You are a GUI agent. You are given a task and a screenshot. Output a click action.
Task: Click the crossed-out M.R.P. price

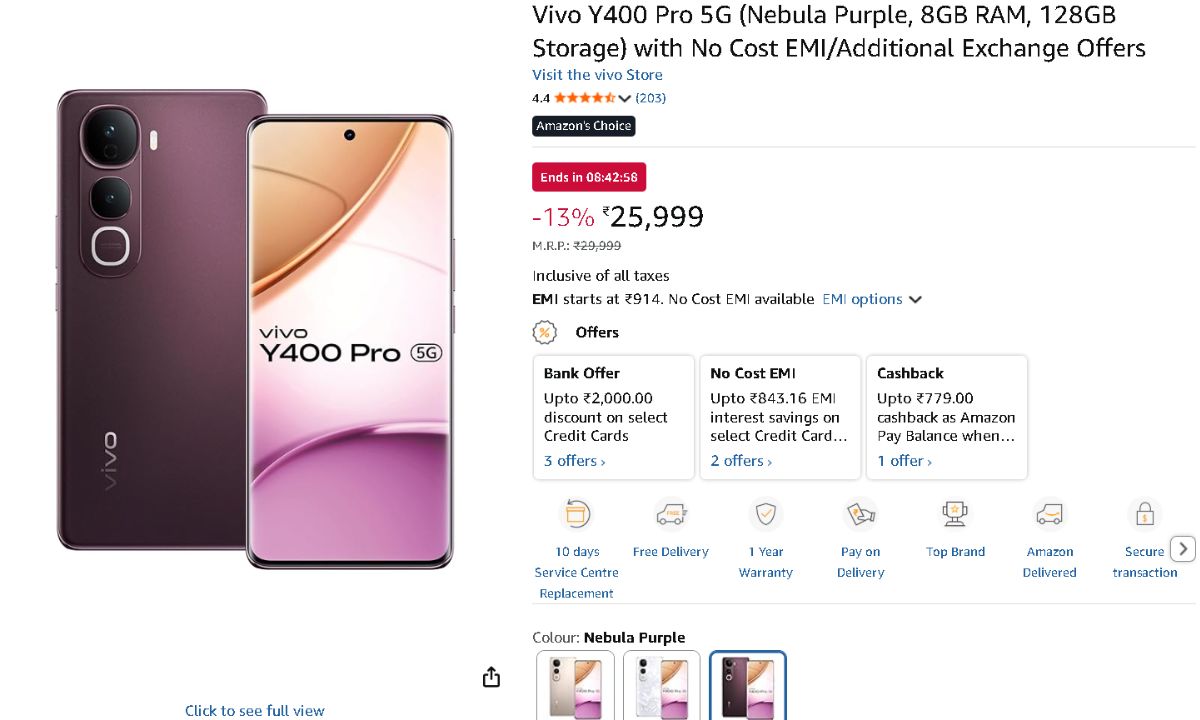click(598, 245)
